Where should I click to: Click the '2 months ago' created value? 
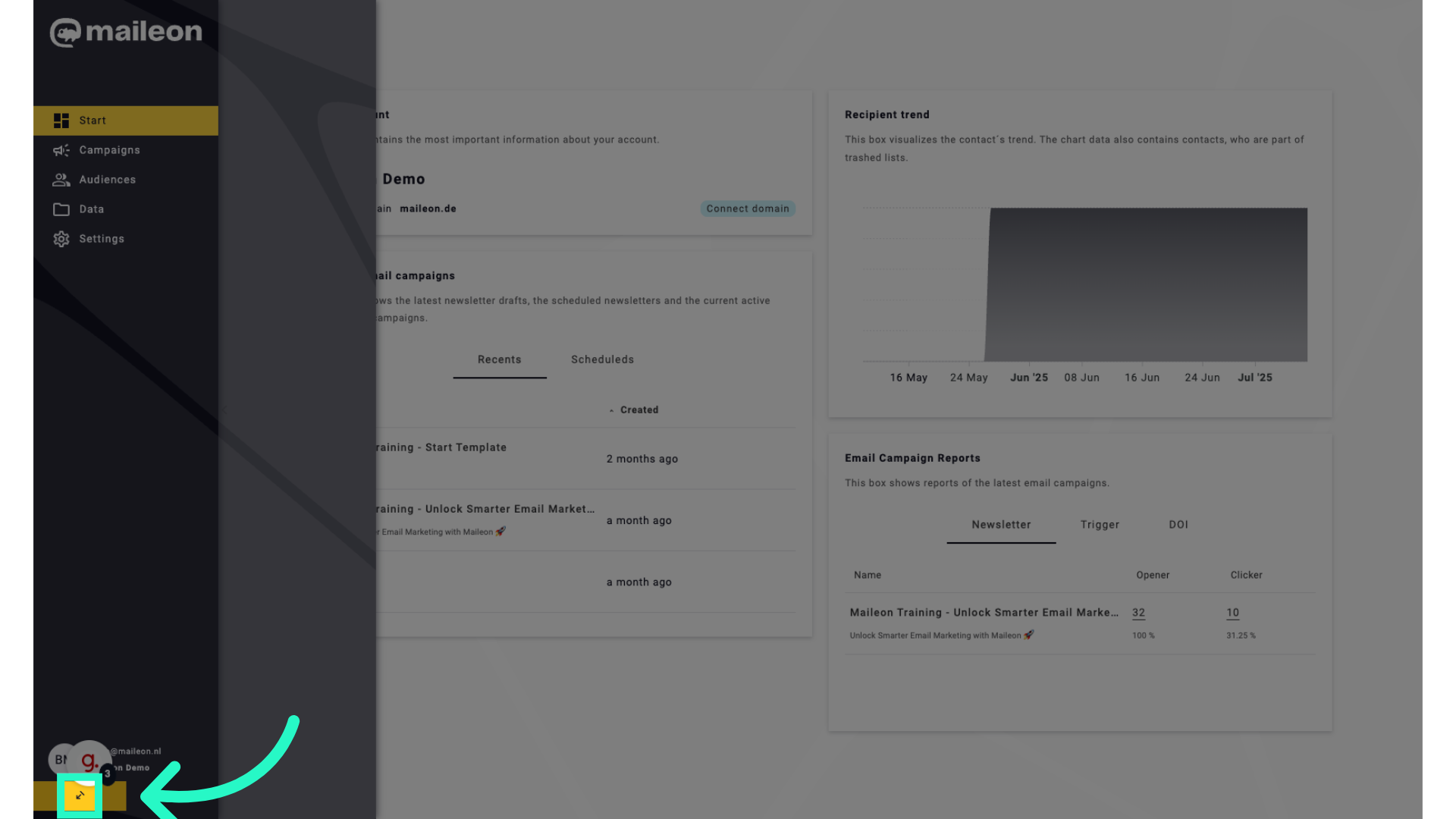pyautogui.click(x=642, y=460)
